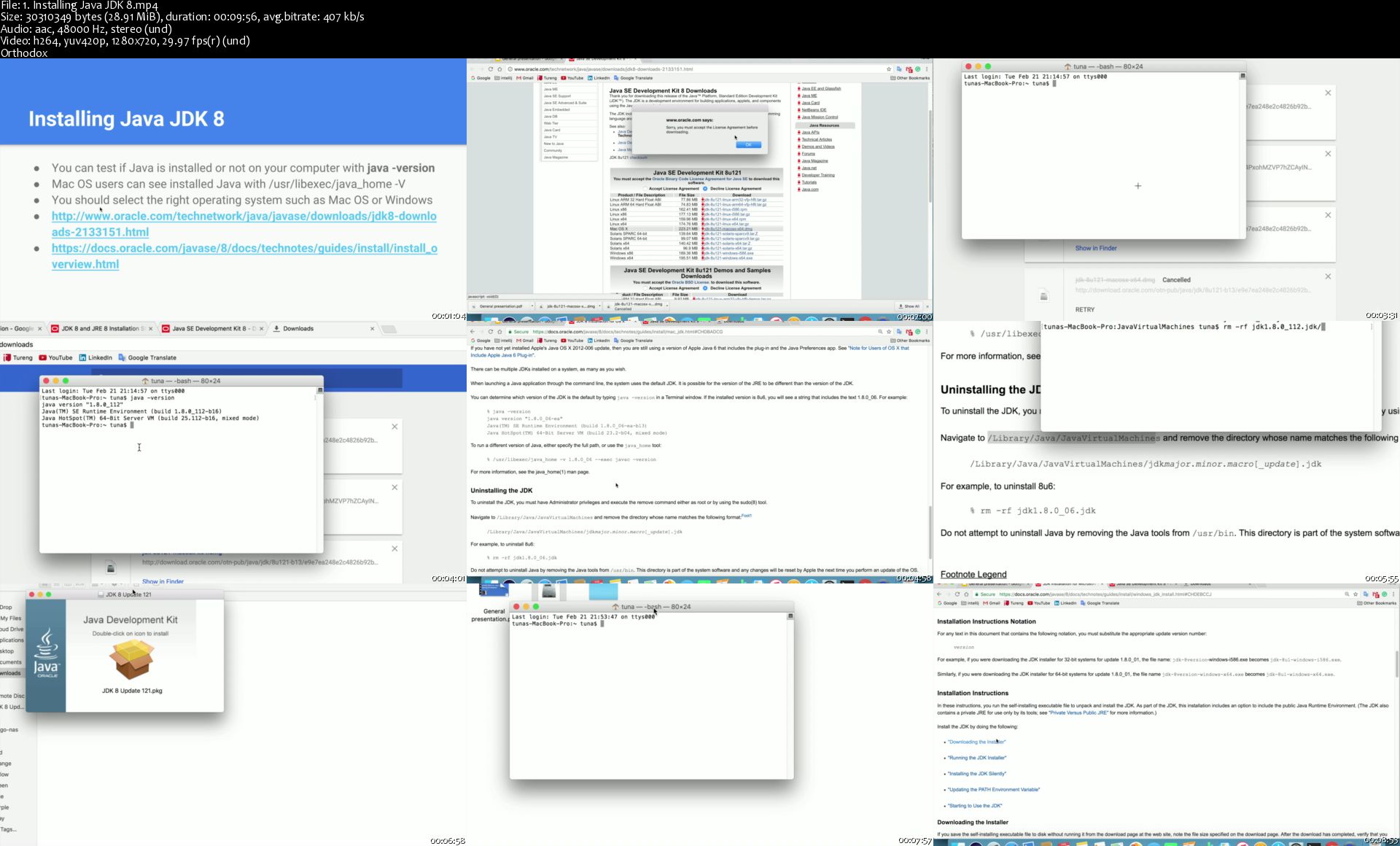Close the JDK 8 and JRE 8 Installation tab
This screenshot has width=1400, height=846.
pyautogui.click(x=151, y=329)
